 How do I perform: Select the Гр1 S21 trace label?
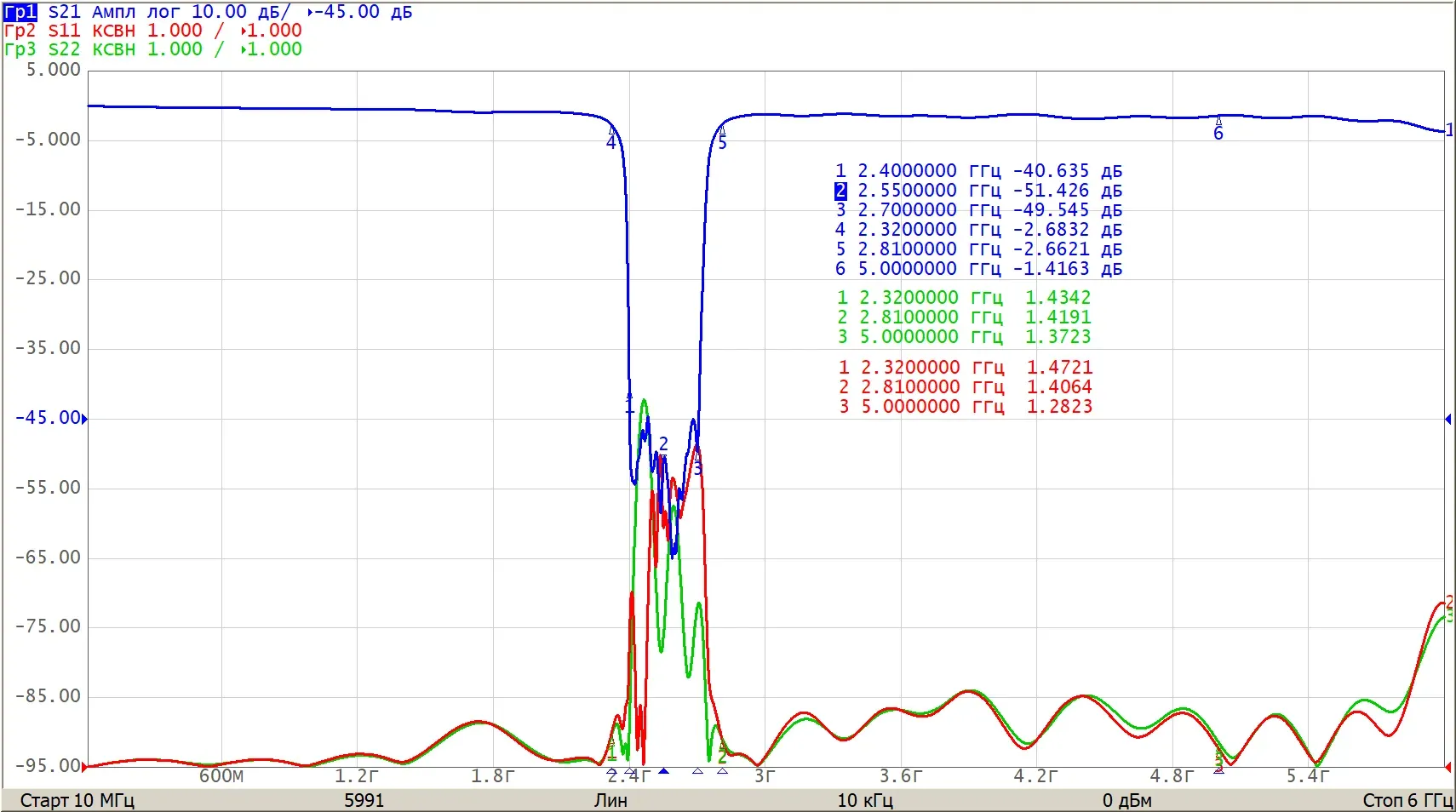click(x=20, y=12)
